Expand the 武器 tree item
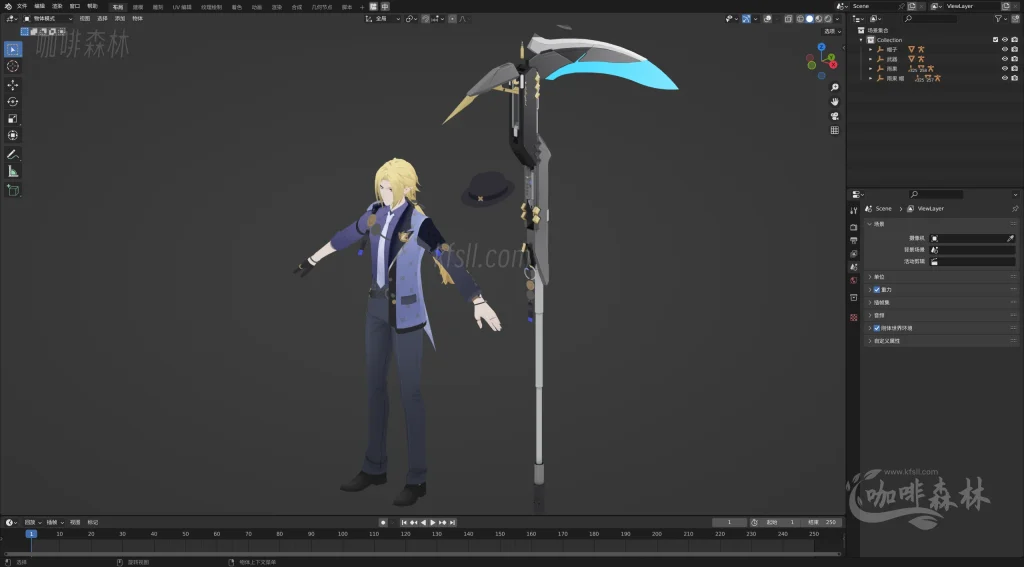 (x=871, y=59)
